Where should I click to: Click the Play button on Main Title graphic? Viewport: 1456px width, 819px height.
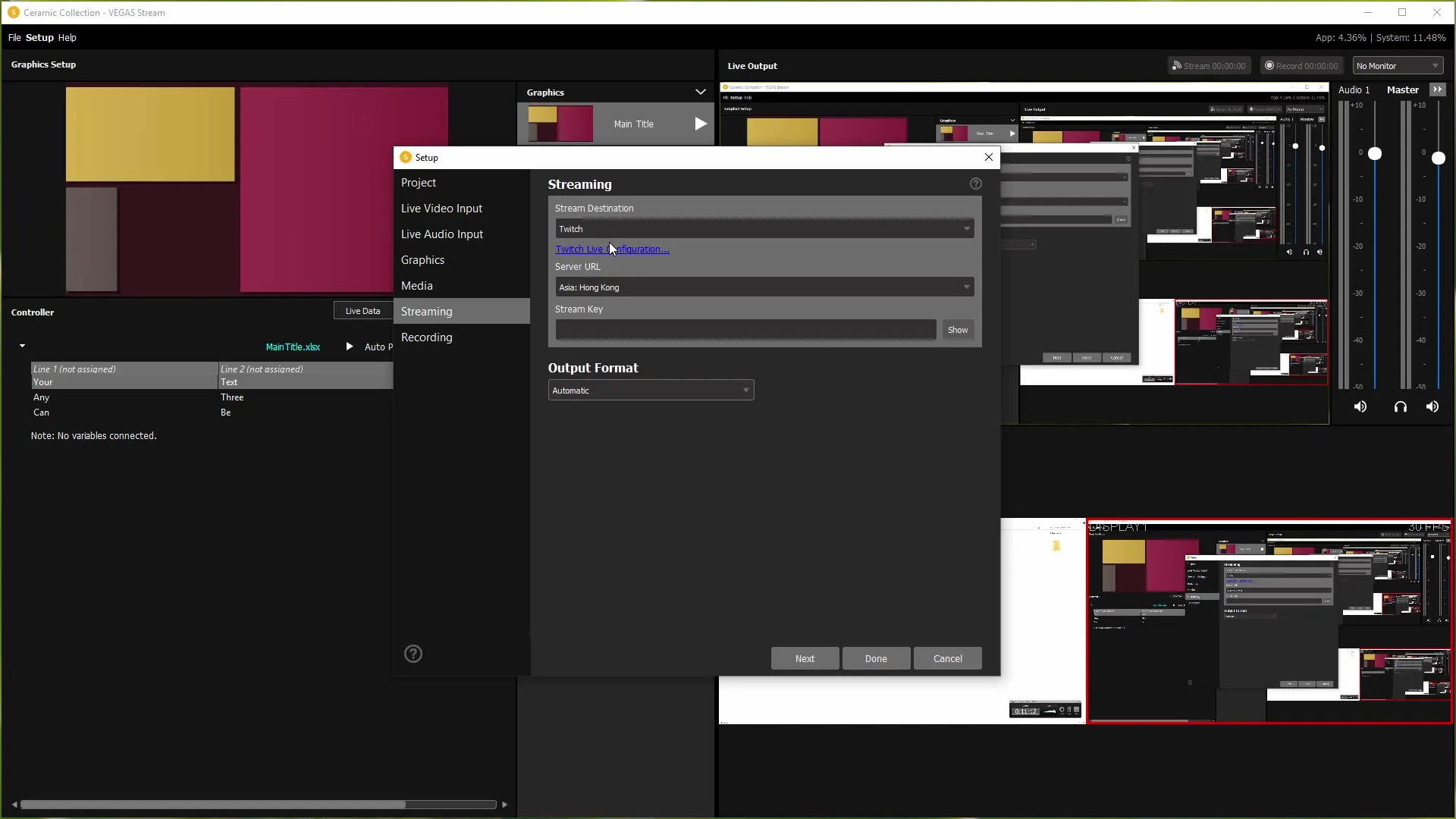click(701, 123)
